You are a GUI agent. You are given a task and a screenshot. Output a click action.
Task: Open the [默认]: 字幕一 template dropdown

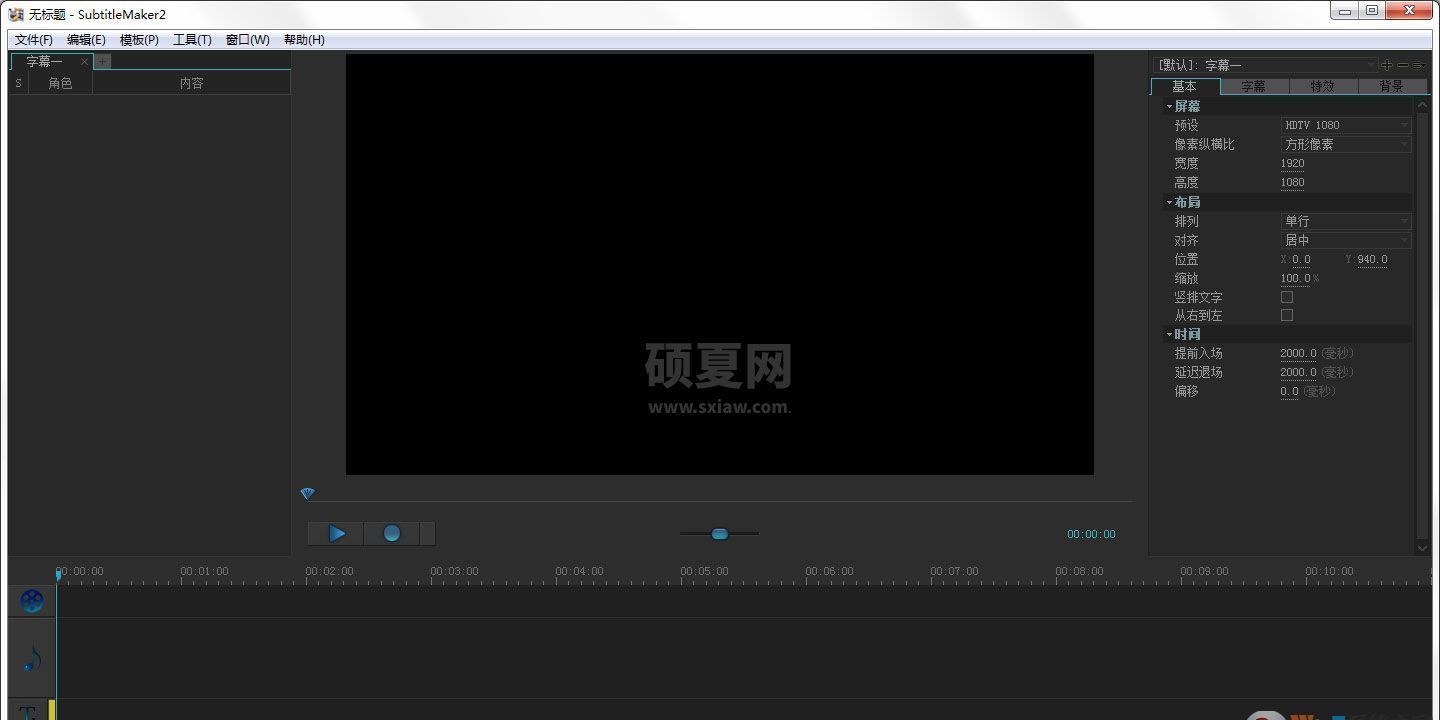click(x=1267, y=65)
